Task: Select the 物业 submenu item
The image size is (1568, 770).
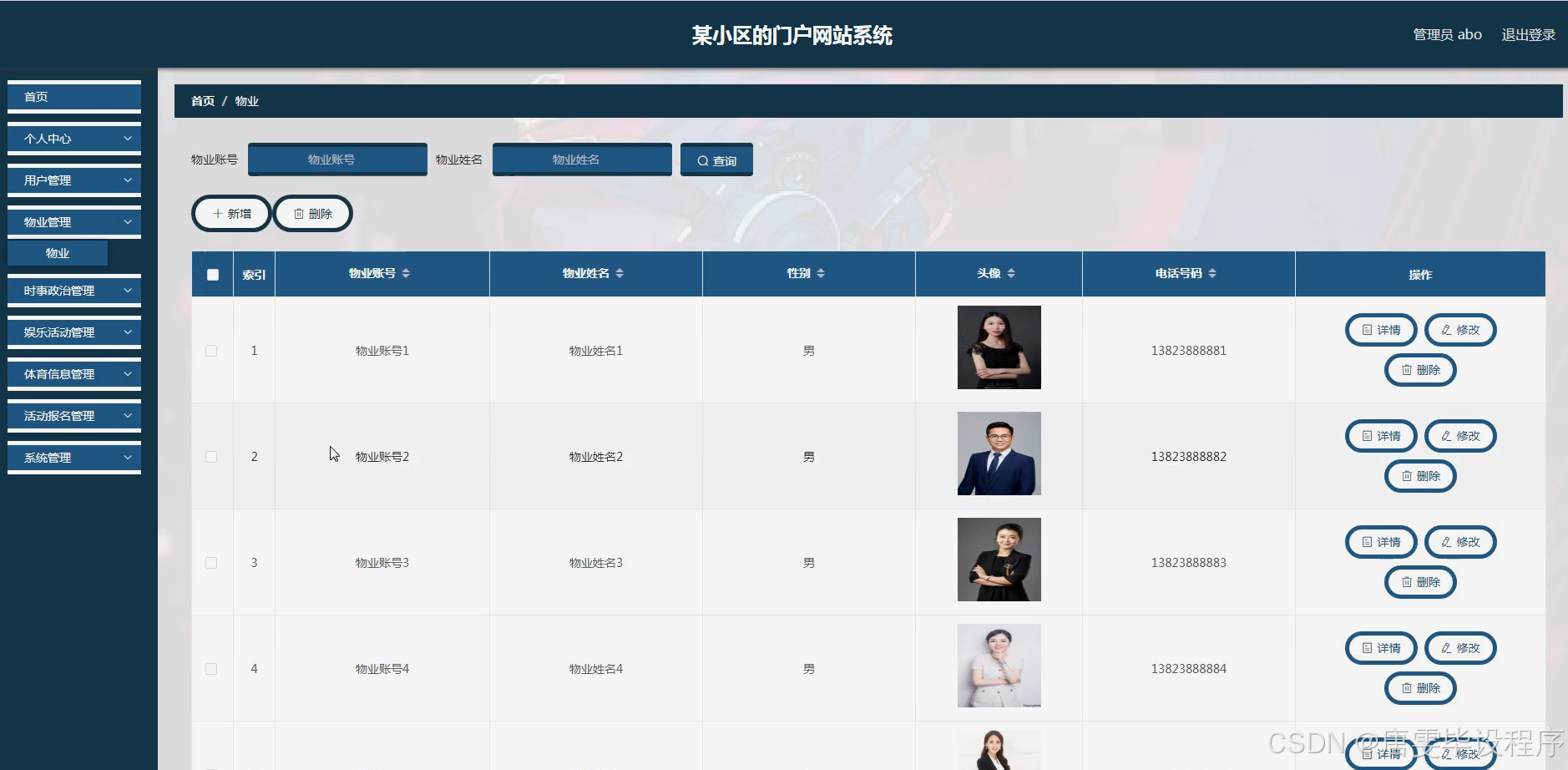Action: point(58,253)
